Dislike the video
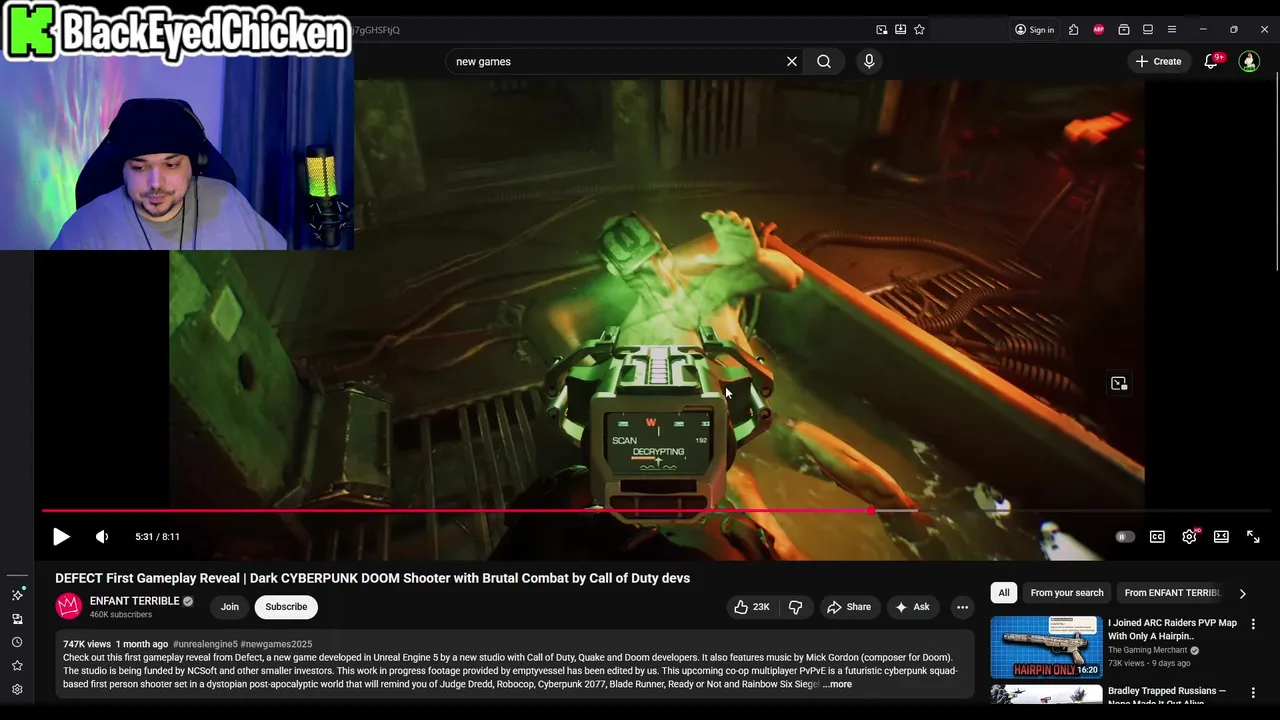This screenshot has height=720, width=1280. 796,607
